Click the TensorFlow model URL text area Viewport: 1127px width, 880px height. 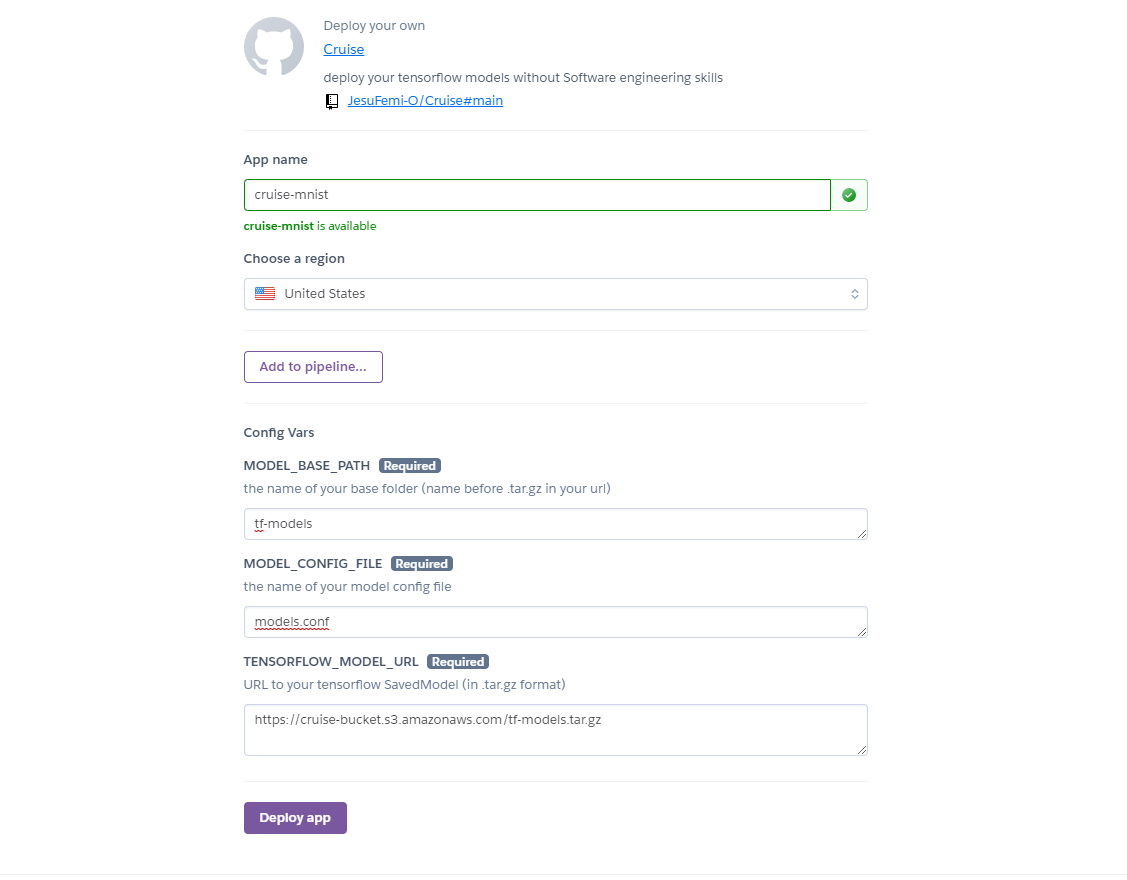pyautogui.click(x=556, y=730)
